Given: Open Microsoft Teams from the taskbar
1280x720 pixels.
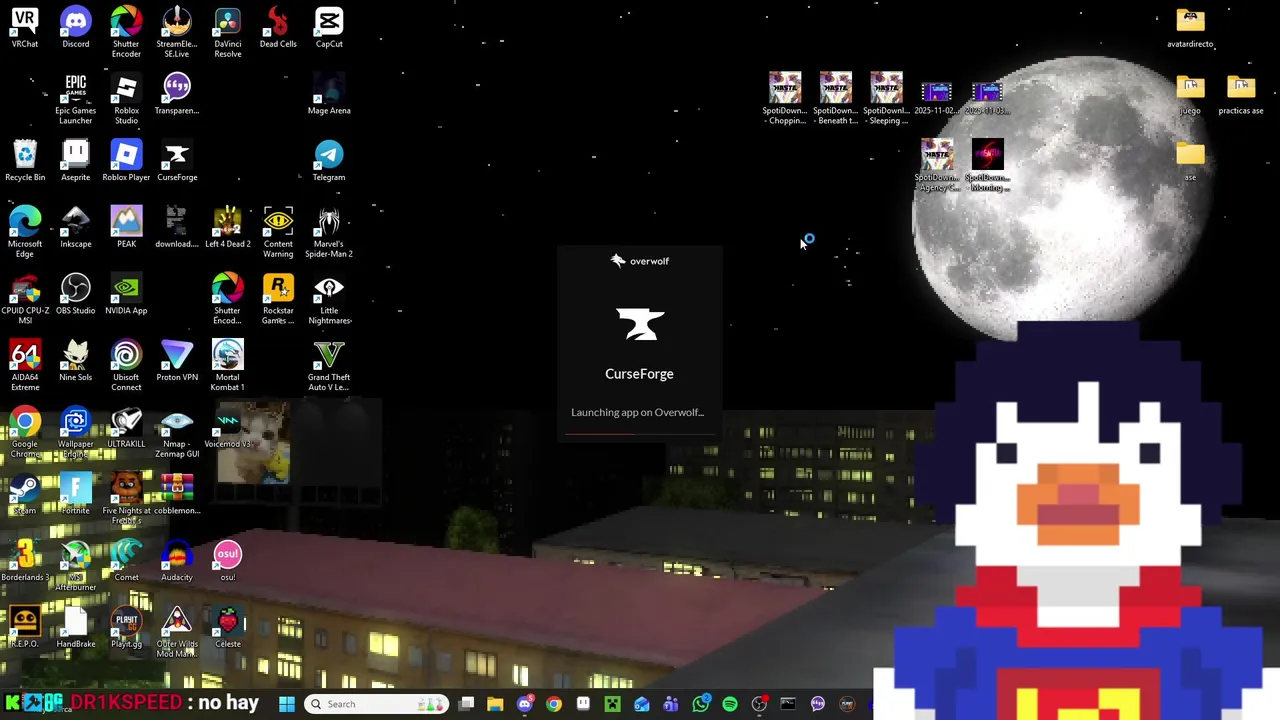Looking at the screenshot, I should click(671, 704).
